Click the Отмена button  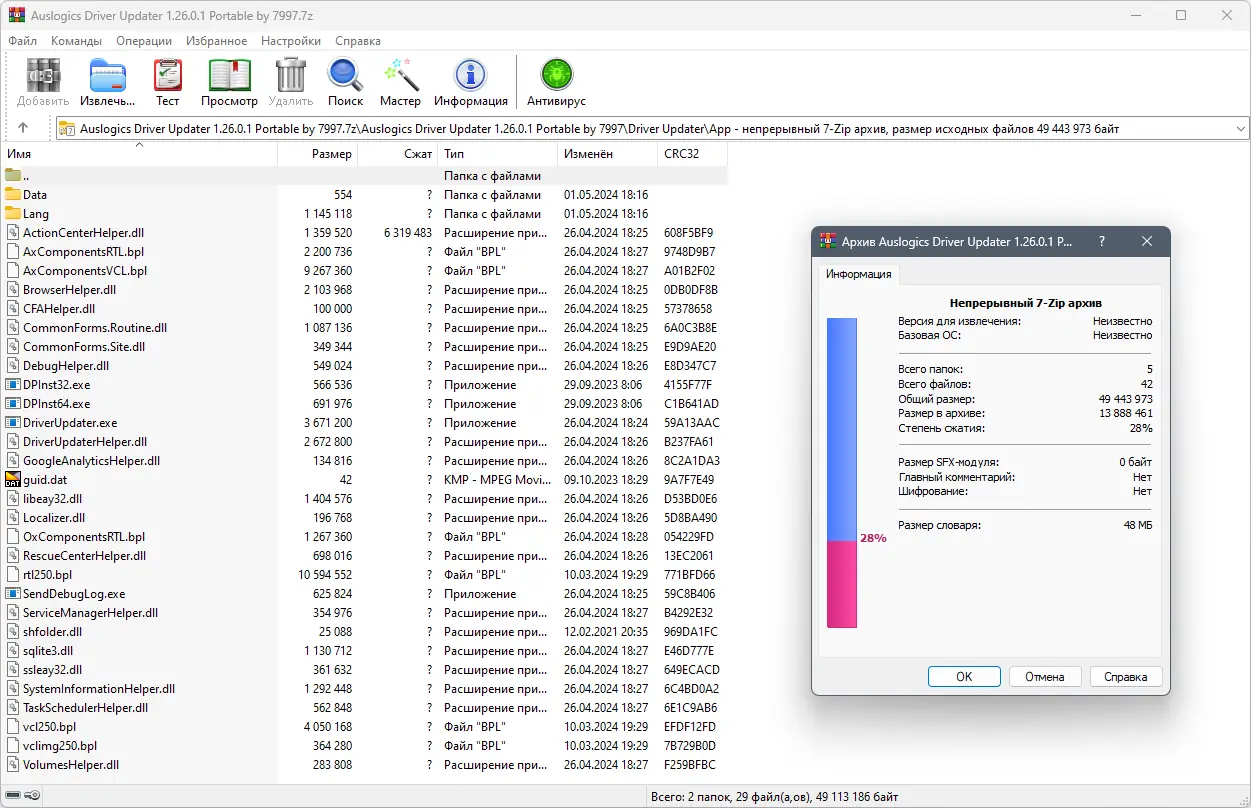click(x=1045, y=676)
